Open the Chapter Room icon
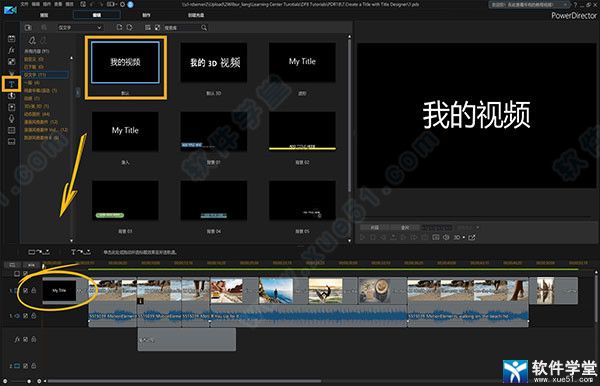The height and width of the screenshot is (386, 600). [x=11, y=130]
